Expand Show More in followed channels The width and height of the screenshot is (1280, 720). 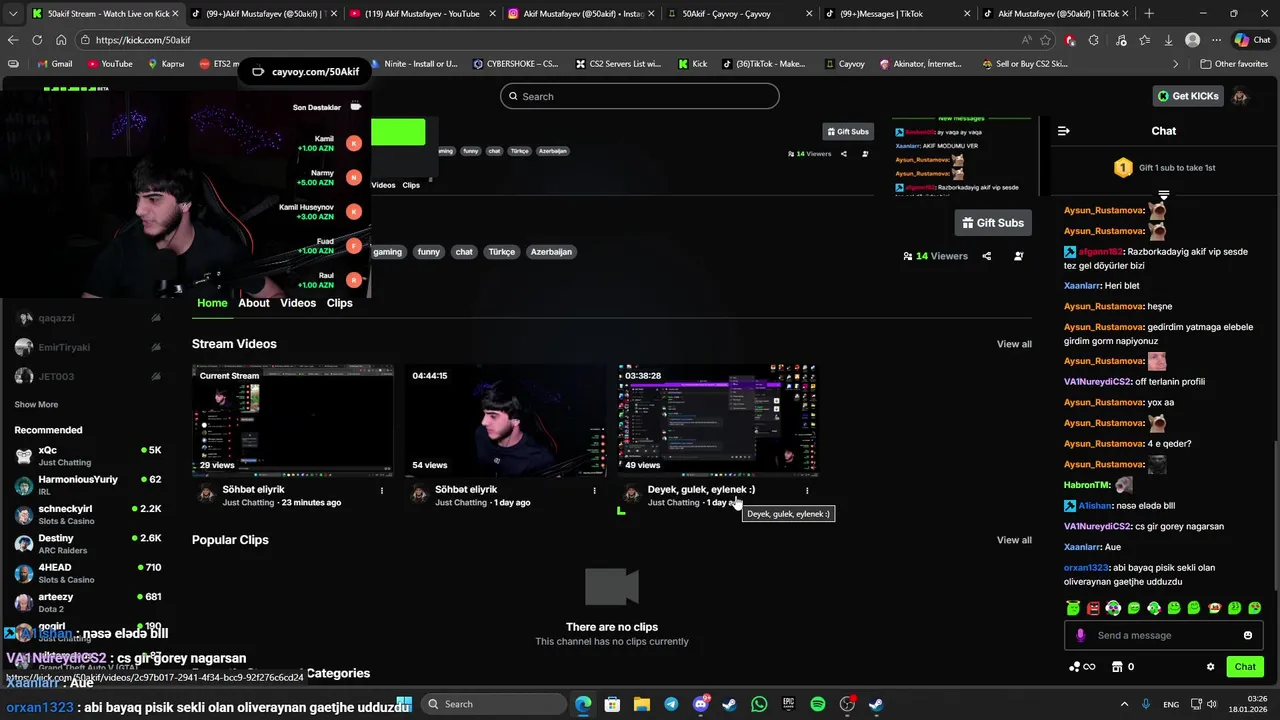click(x=36, y=405)
